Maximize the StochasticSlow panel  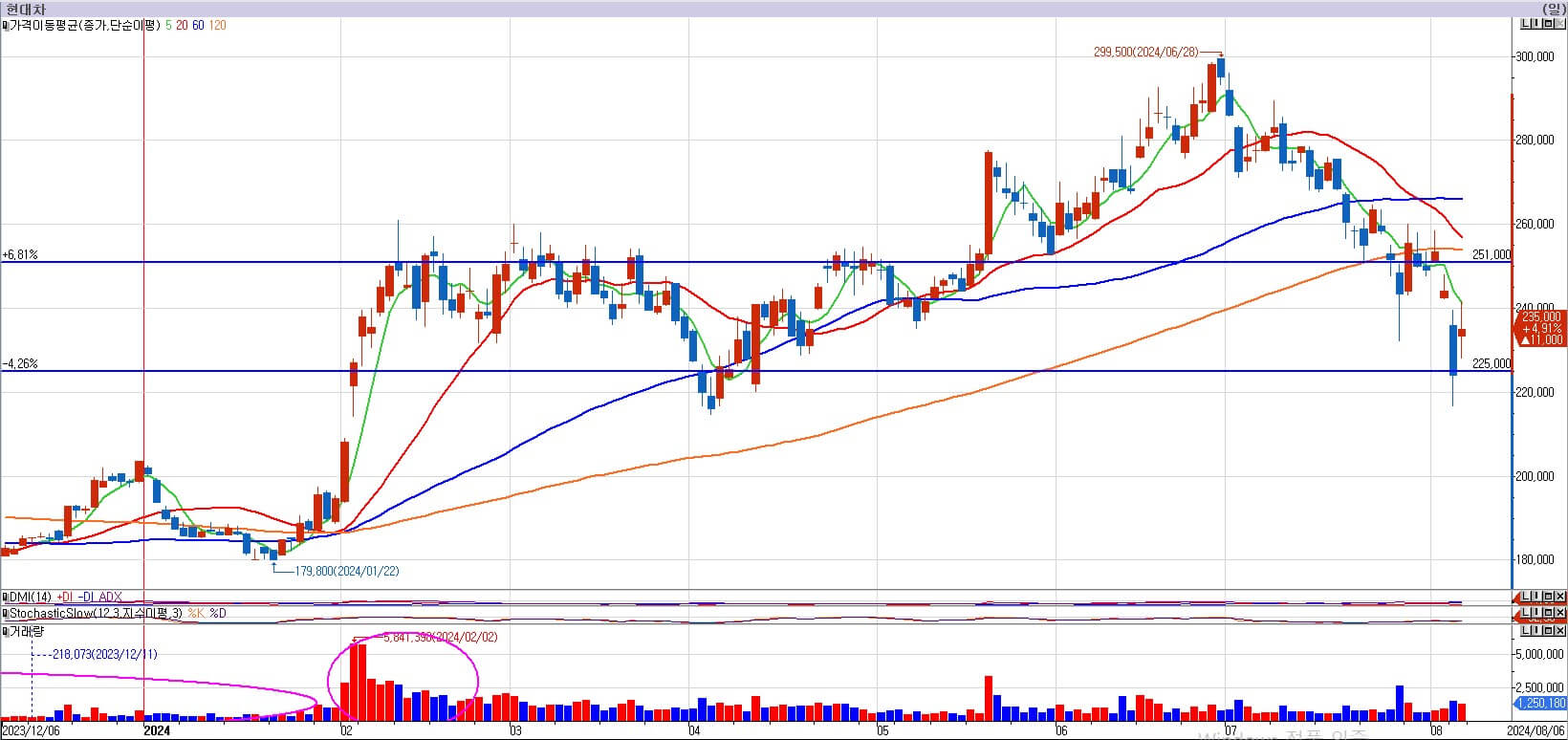[x=1548, y=612]
